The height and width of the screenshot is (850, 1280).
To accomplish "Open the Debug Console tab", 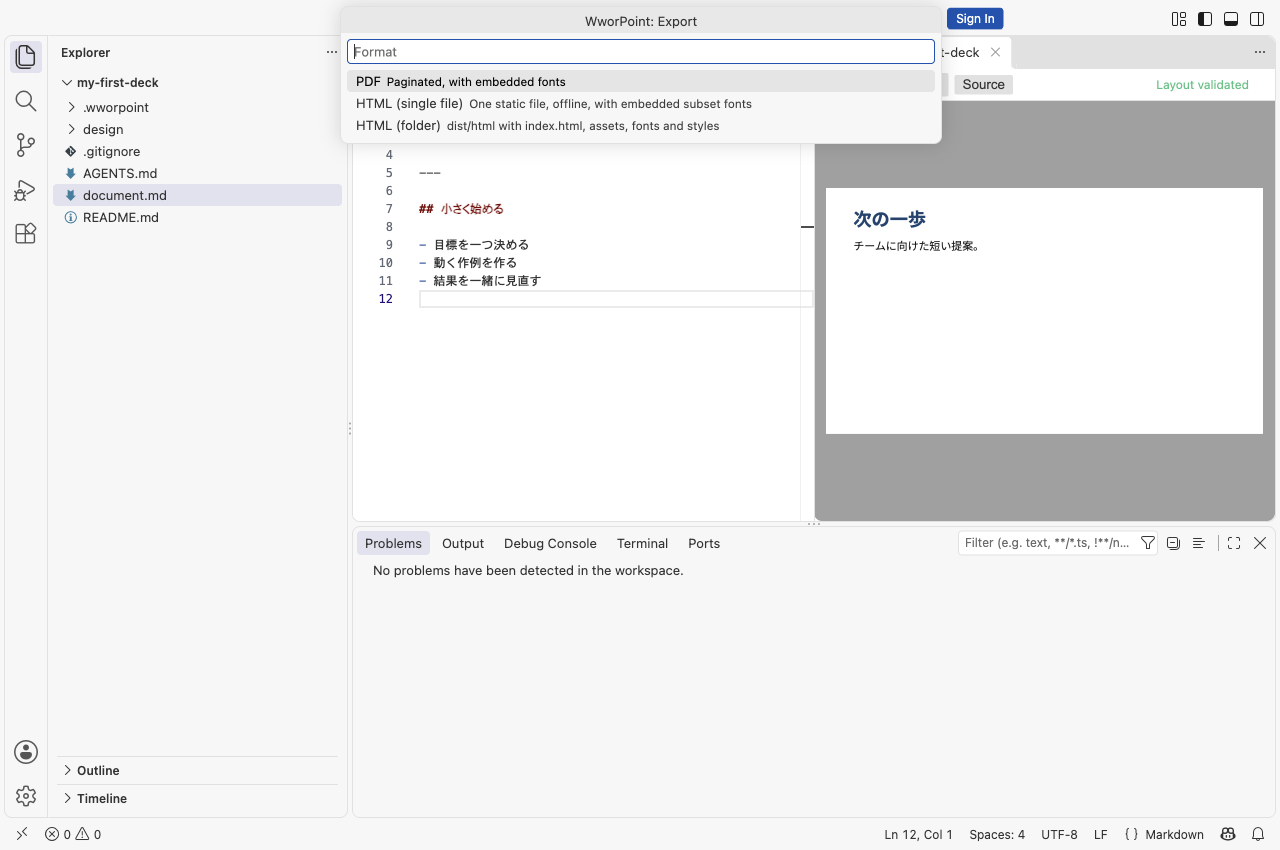I will coord(550,543).
